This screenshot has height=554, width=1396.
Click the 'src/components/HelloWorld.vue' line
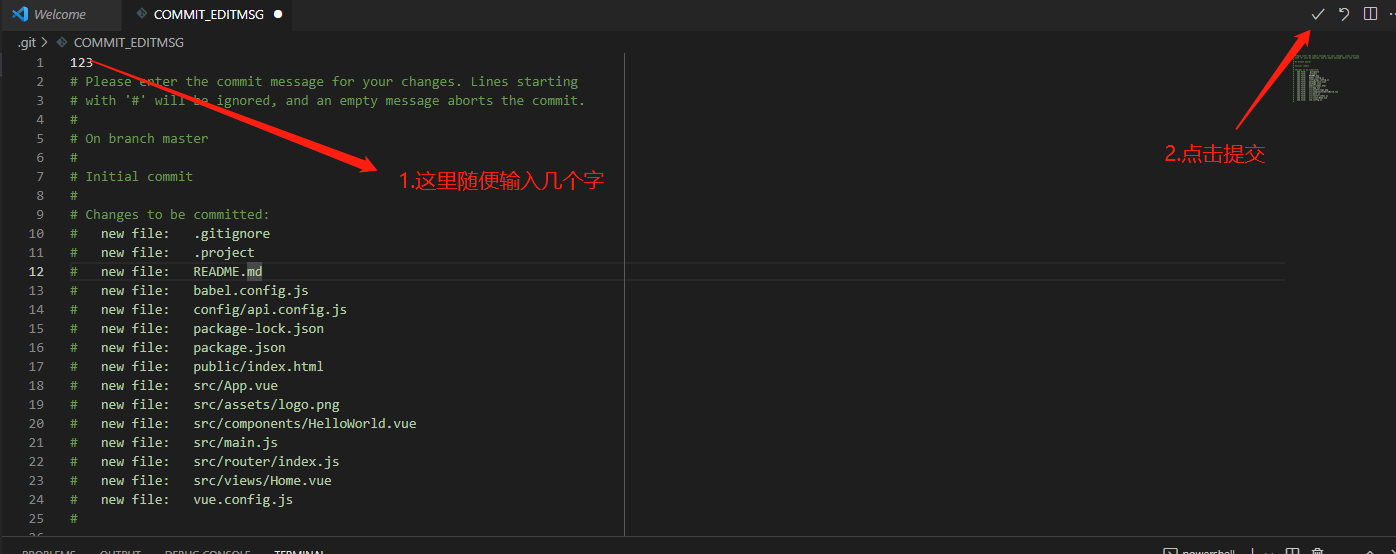click(x=243, y=423)
